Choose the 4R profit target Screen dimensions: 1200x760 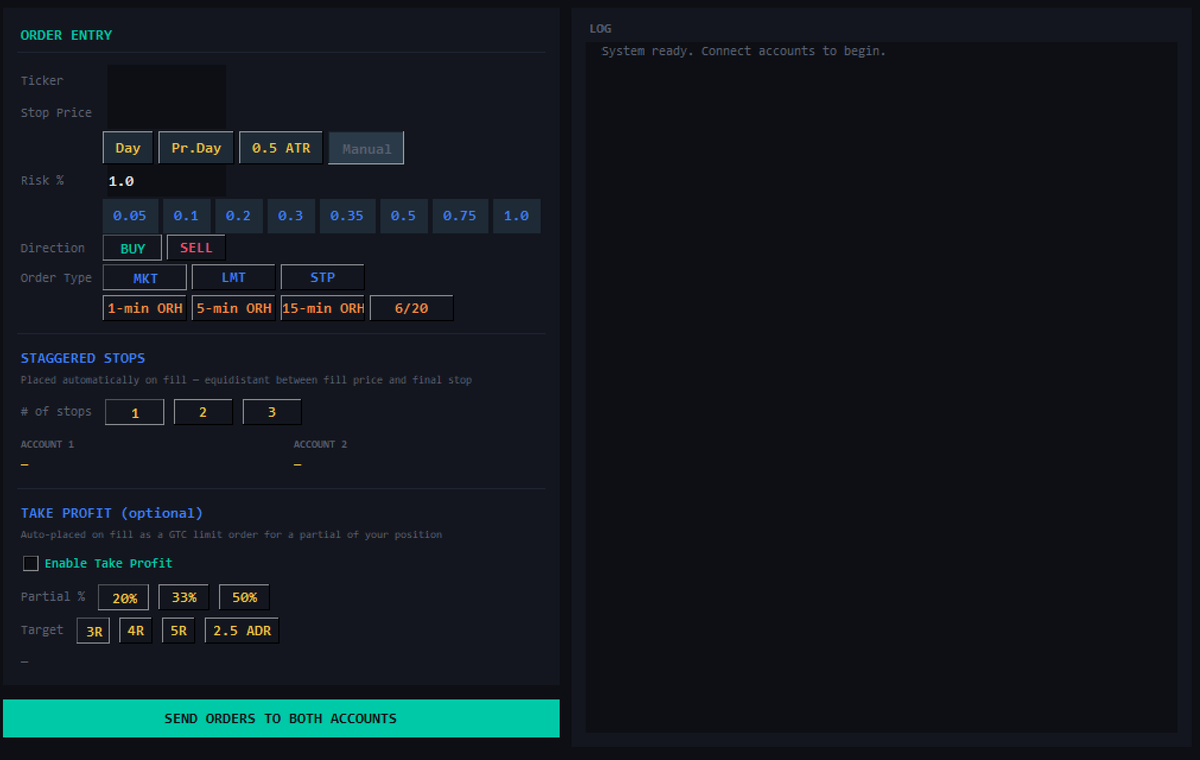click(x=136, y=631)
